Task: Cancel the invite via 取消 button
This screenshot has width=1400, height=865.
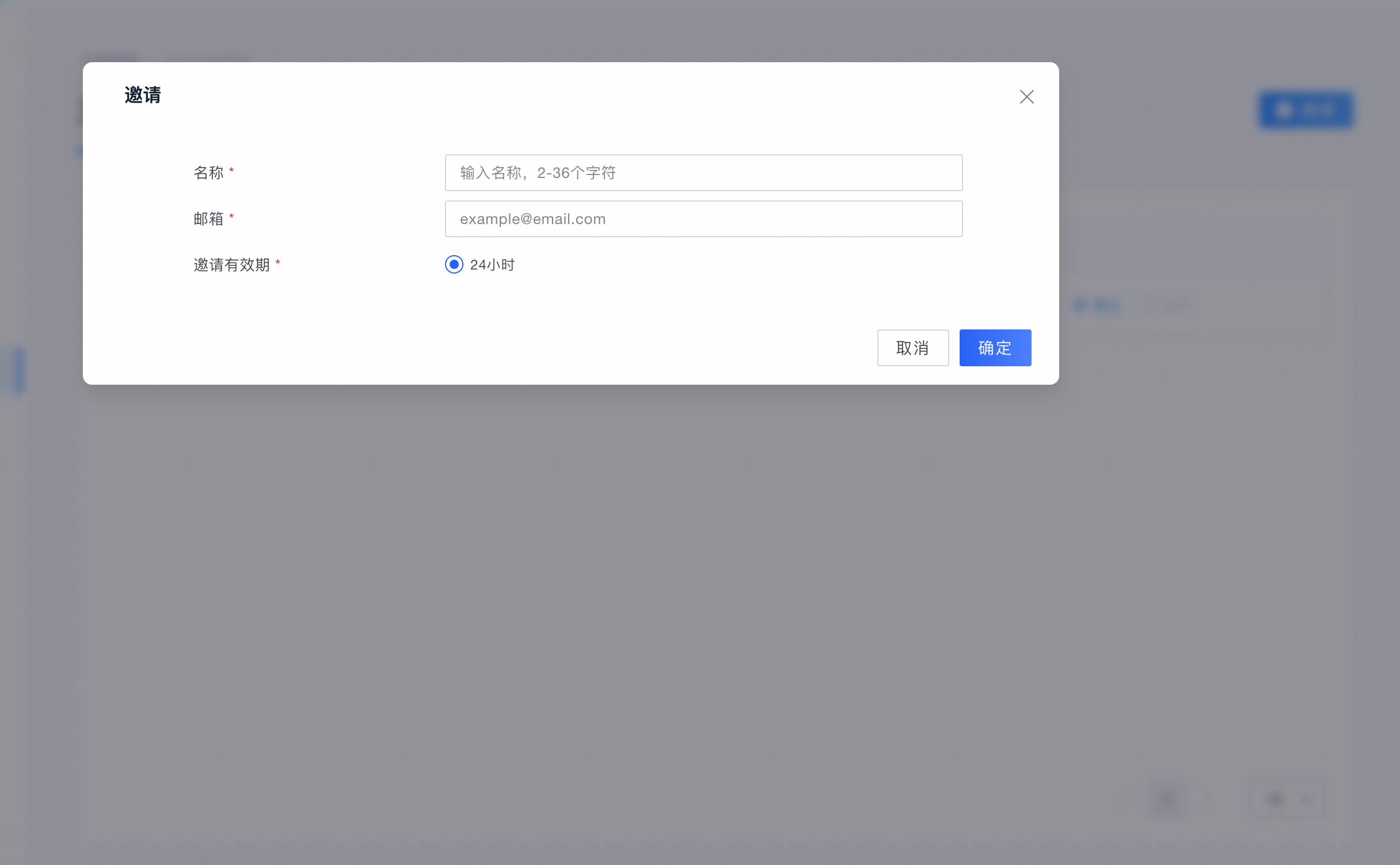Action: 912,348
